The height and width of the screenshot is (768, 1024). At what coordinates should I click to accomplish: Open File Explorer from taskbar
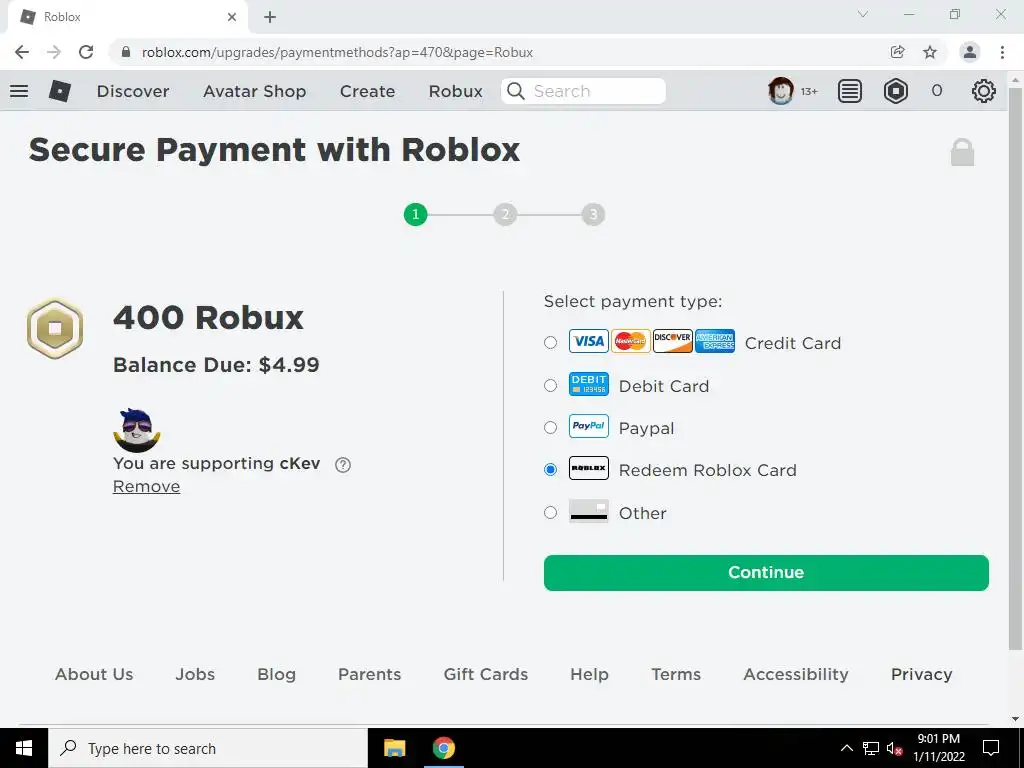(394, 748)
